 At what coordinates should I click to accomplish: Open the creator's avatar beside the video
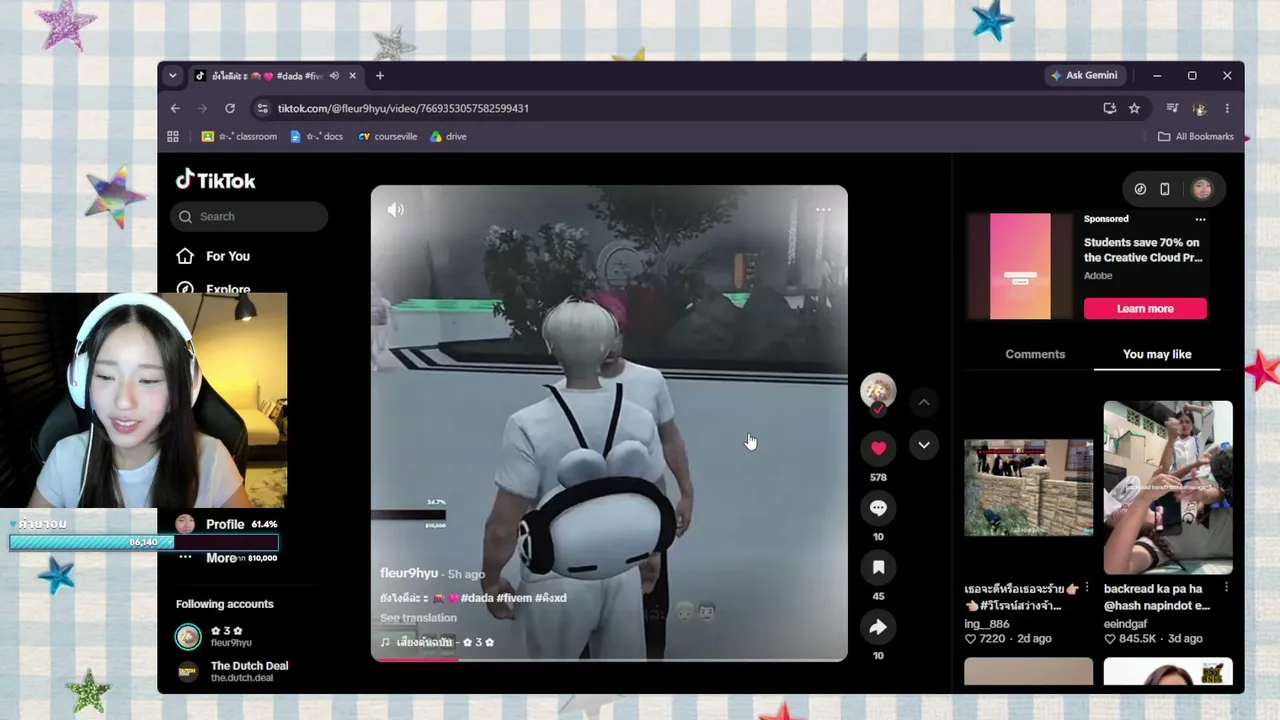[x=878, y=391]
